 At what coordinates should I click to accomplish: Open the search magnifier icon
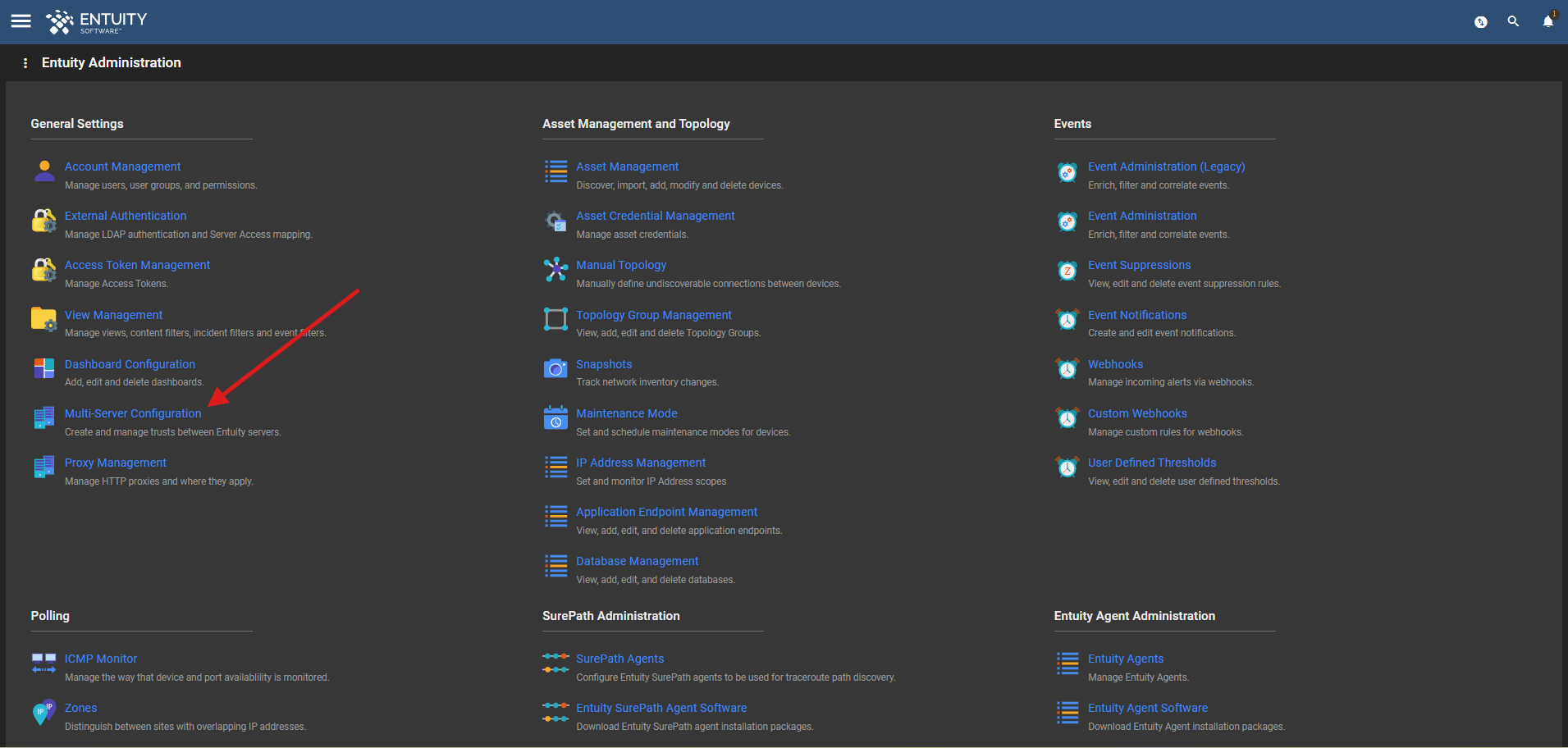click(x=1513, y=21)
